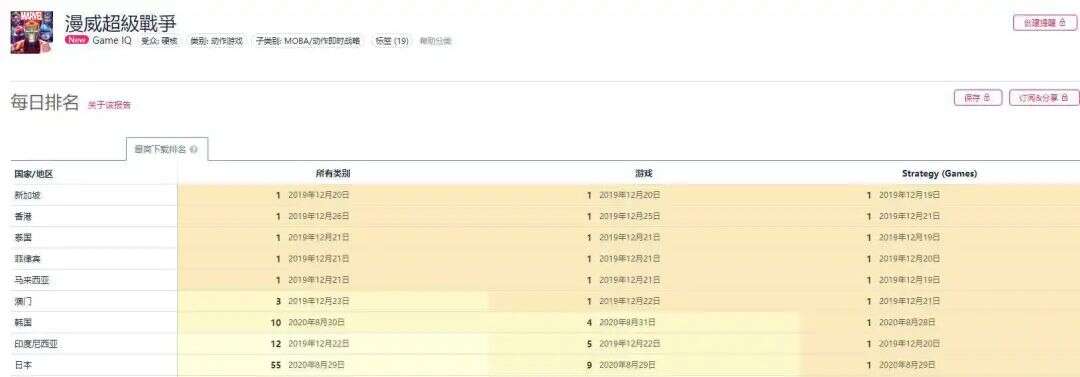This screenshot has height=377, width=1080.
Task: Click the 创建提醒 button
Action: click(1044, 23)
